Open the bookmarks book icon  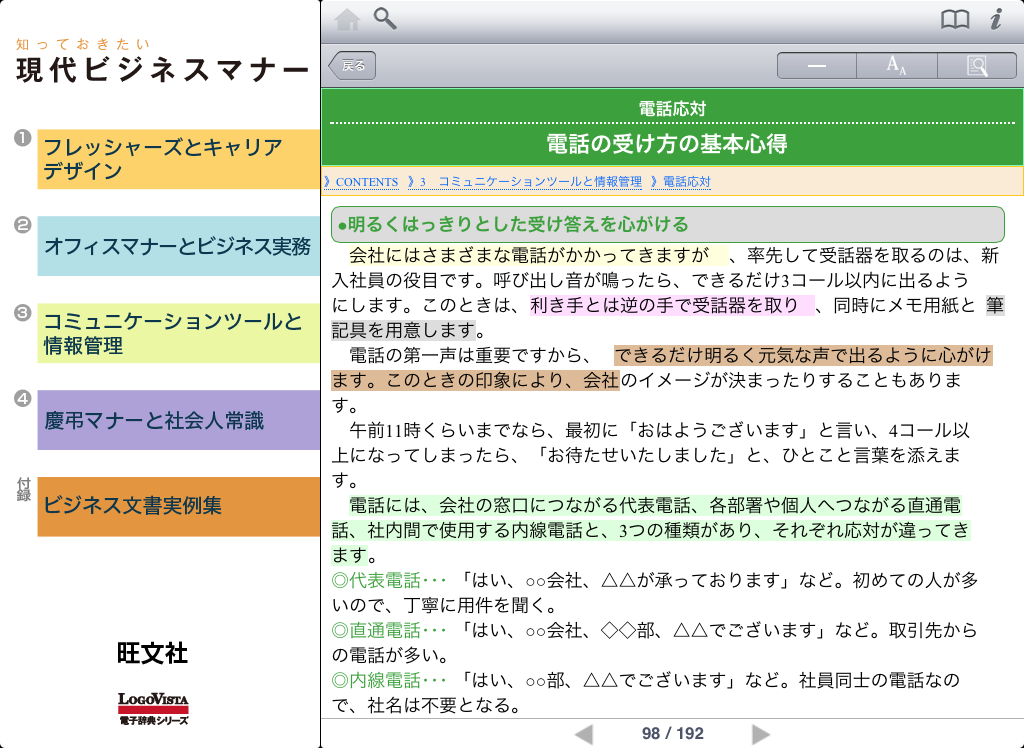tap(955, 19)
